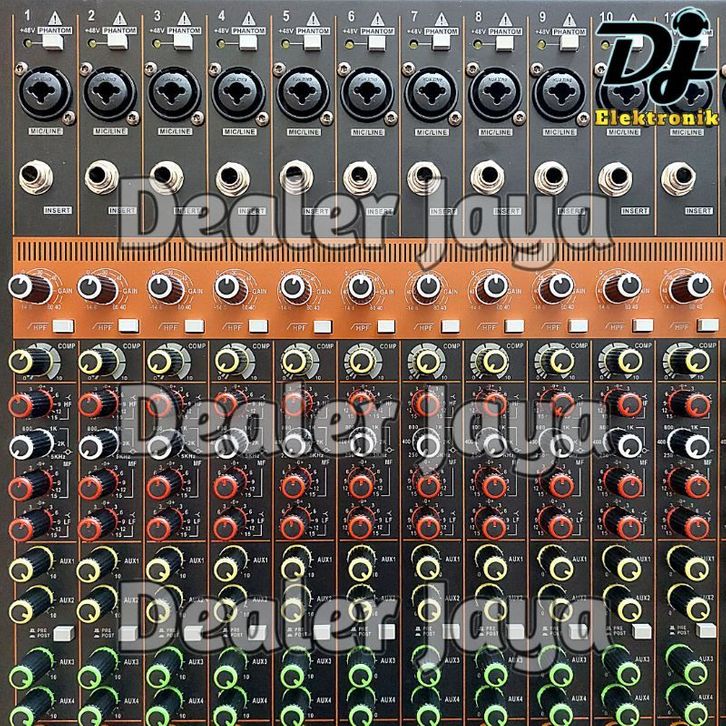Engage HPF button on channel 8
This screenshot has width=726, height=726.
pyautogui.click(x=513, y=326)
